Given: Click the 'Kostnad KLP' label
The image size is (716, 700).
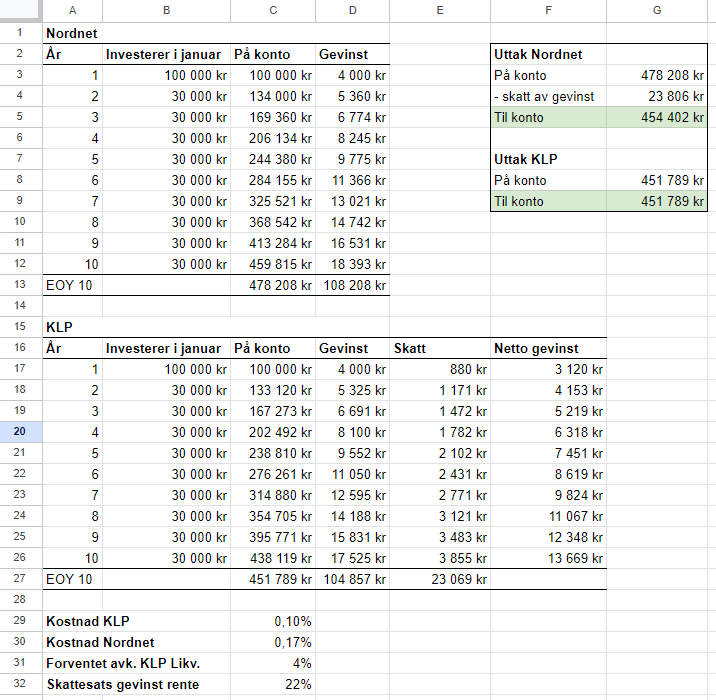Looking at the screenshot, I should tap(88, 621).
